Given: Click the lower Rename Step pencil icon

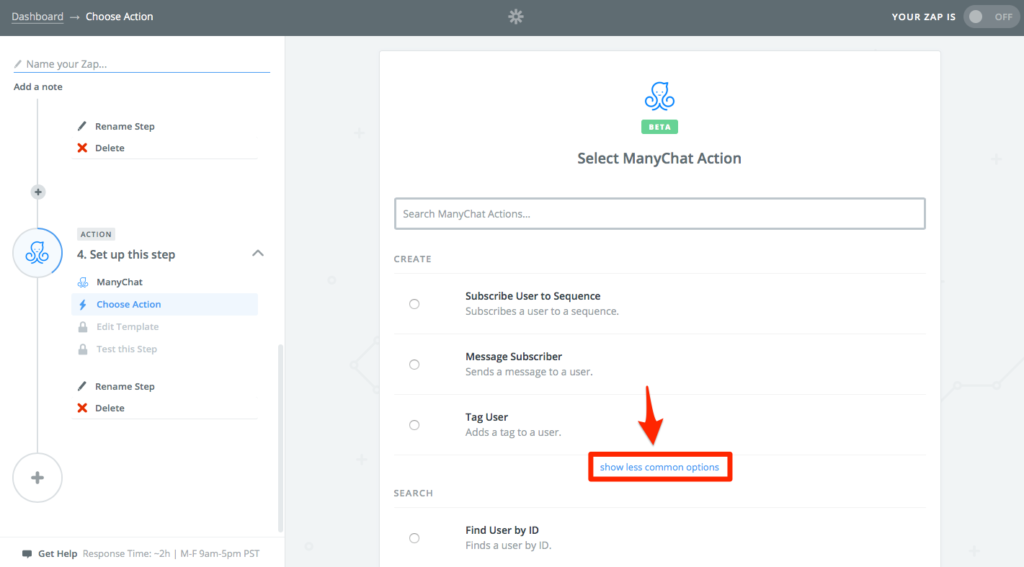Looking at the screenshot, I should click(82, 386).
